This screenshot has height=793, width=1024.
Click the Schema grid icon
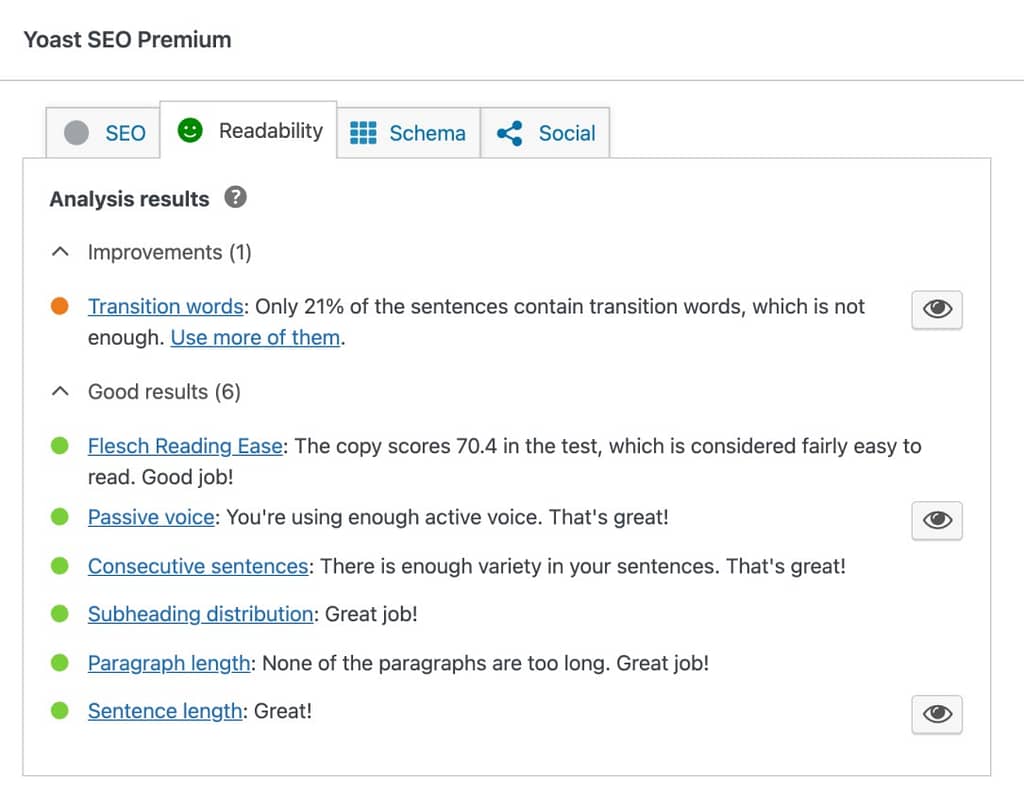[x=363, y=133]
